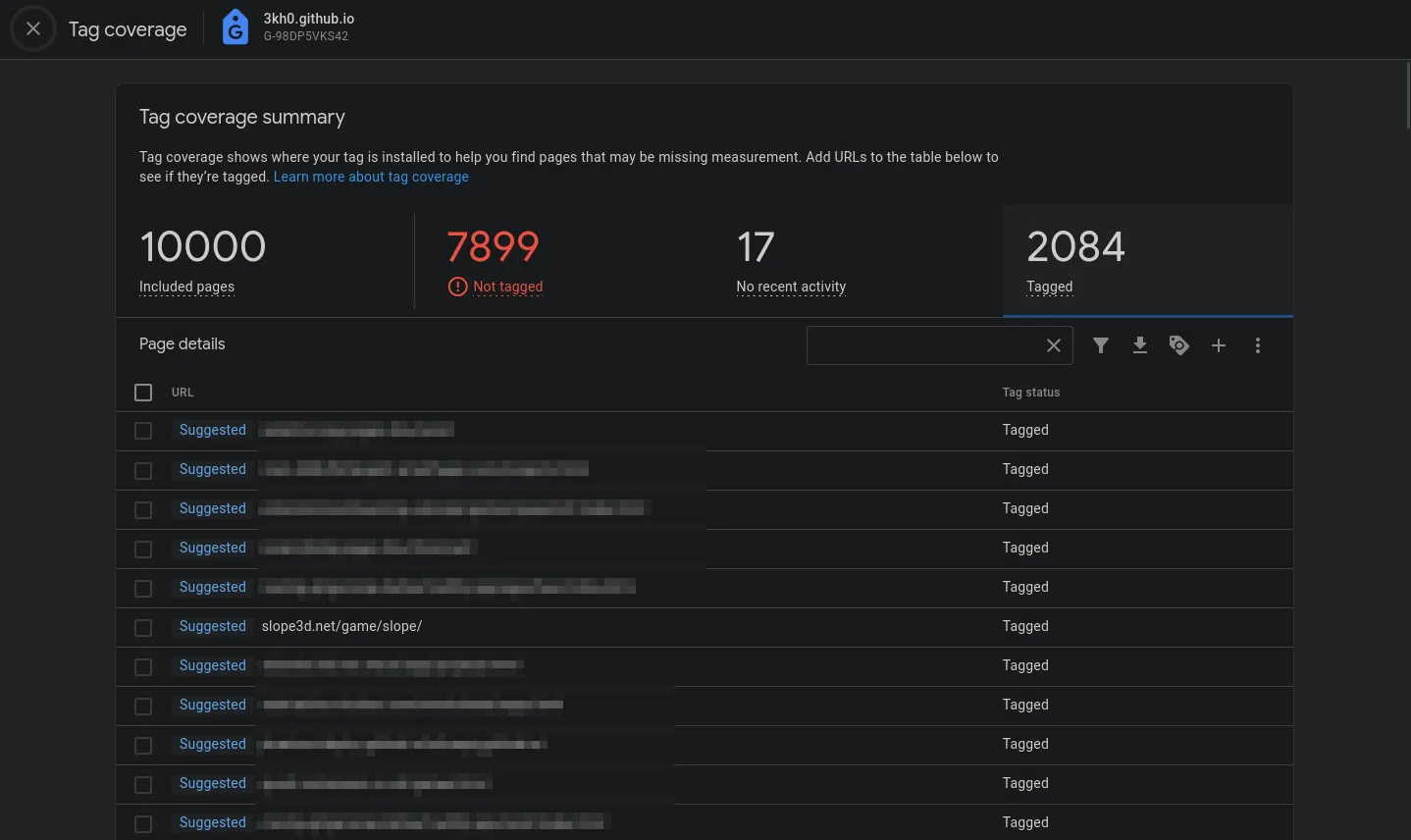This screenshot has width=1411, height=840.
Task: Open the filter options in Page details
Action: 1101,345
